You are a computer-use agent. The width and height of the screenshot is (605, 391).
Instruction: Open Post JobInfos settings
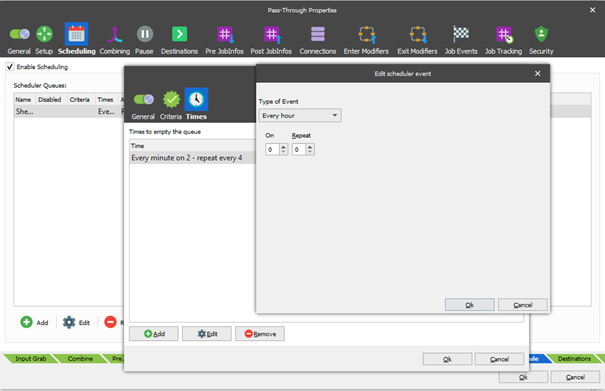pyautogui.click(x=271, y=40)
